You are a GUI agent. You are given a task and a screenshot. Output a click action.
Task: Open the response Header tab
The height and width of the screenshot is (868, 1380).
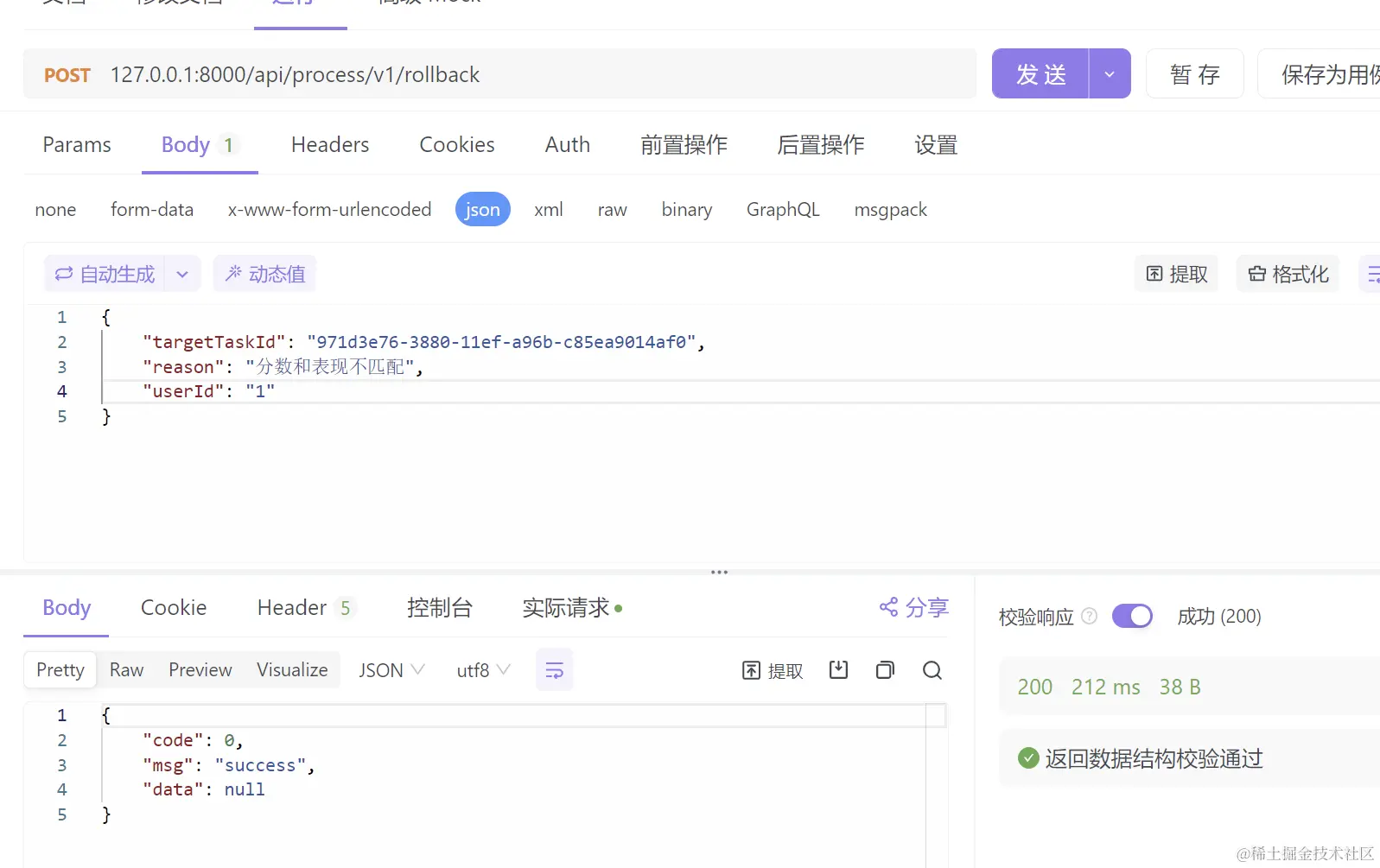coord(305,608)
